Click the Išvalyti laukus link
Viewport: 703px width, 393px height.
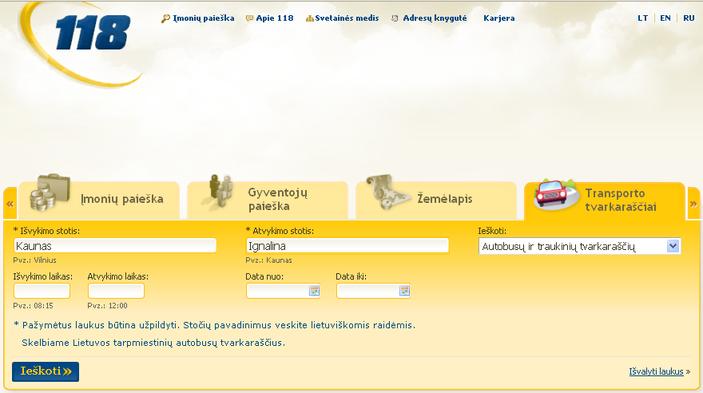click(x=656, y=371)
